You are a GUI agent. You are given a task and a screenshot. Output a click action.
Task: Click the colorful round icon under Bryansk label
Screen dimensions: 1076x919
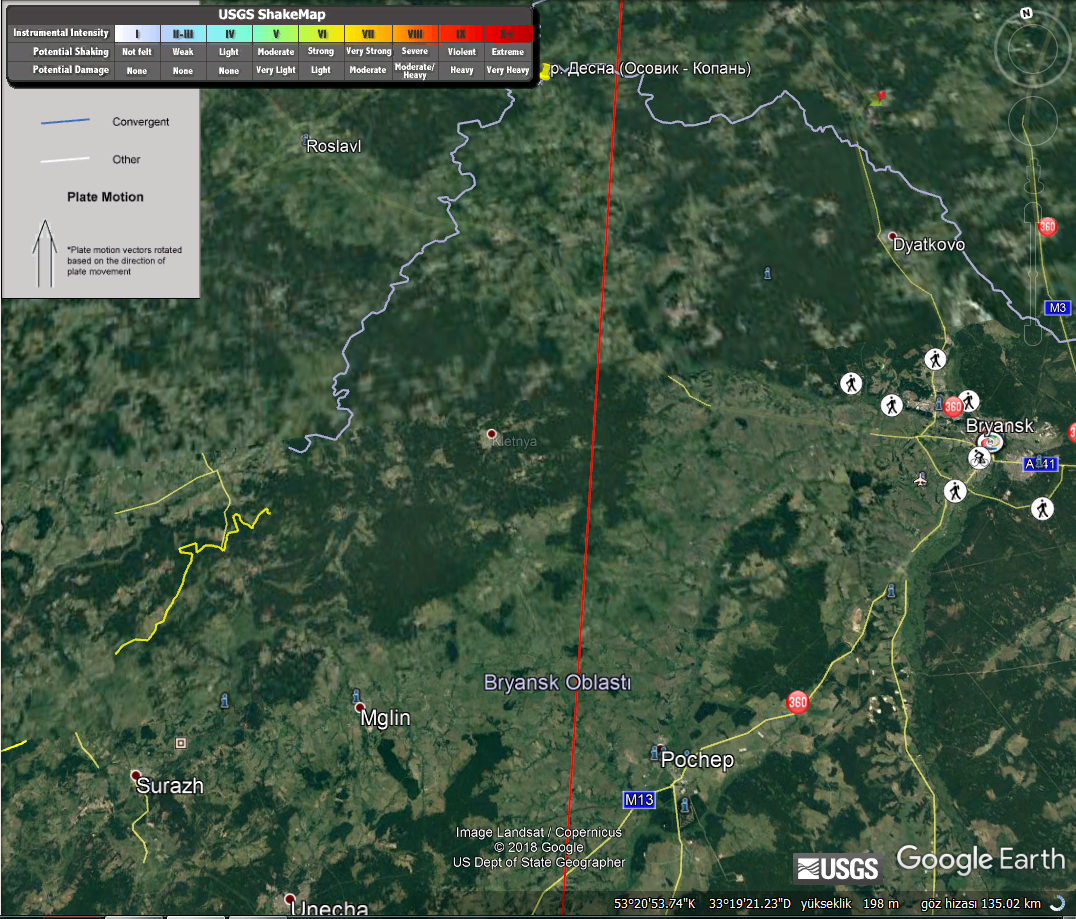[x=990, y=441]
